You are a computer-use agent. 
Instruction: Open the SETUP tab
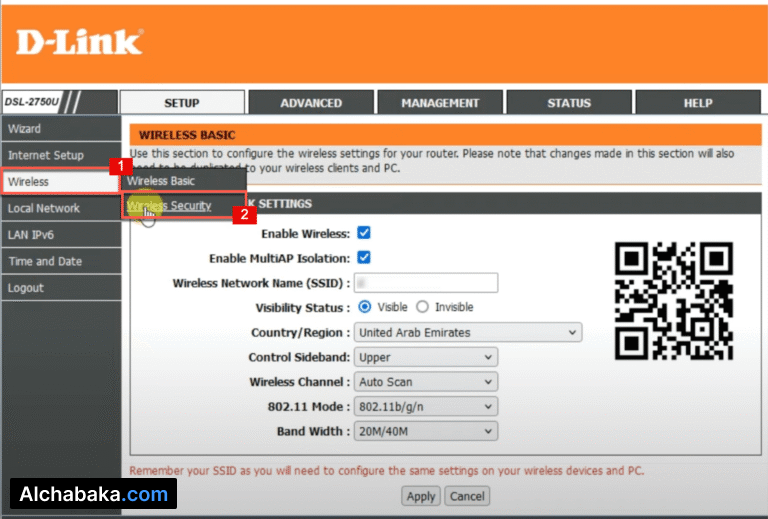(x=182, y=103)
